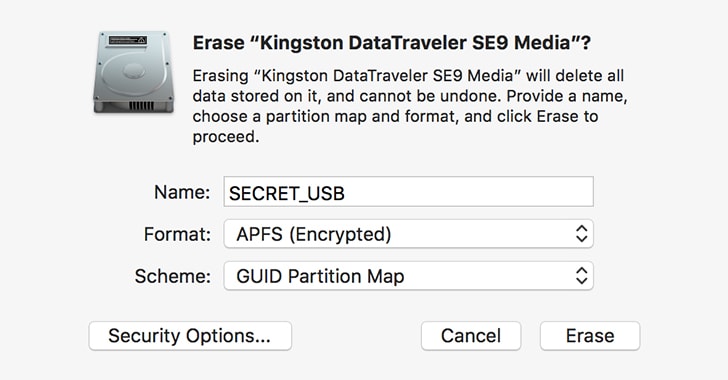The width and height of the screenshot is (728, 380).
Task: Open the Format popup showing APFS (Encrypted)
Action: pyautogui.click(x=409, y=234)
